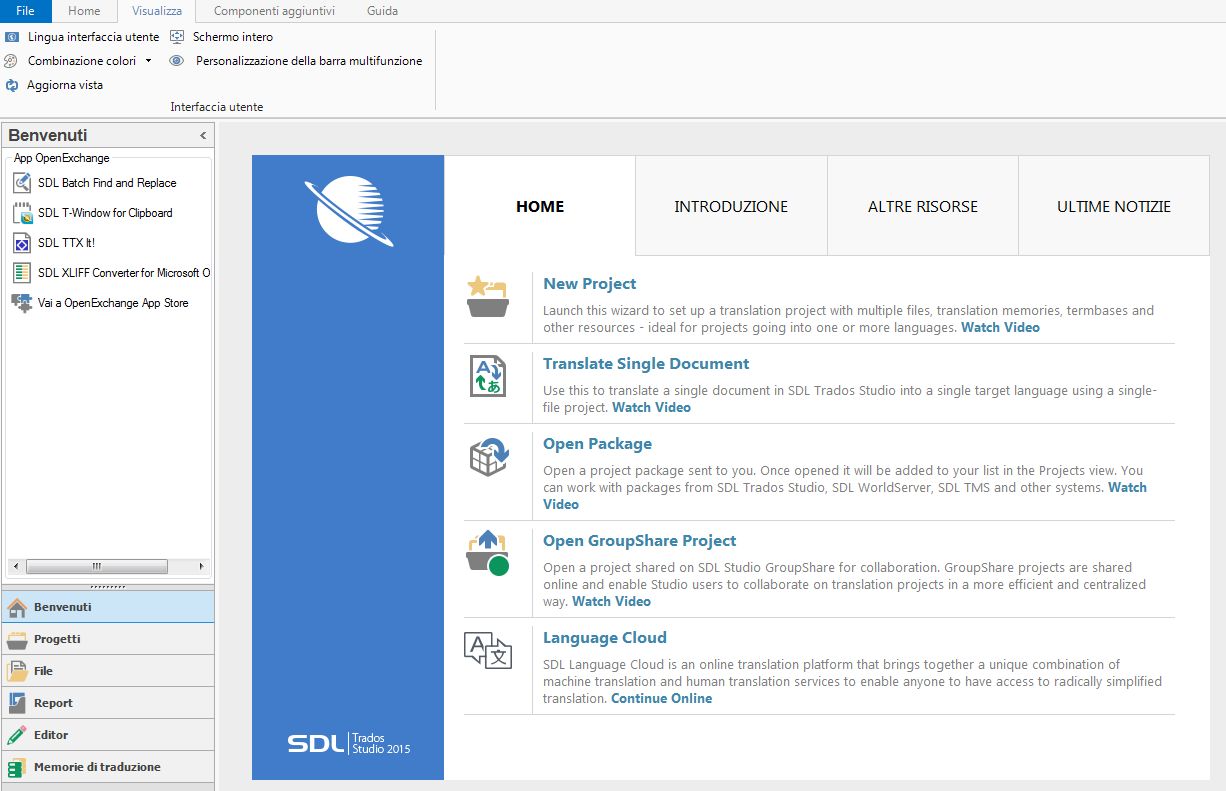The image size is (1226, 791).
Task: Open the Memorie di traduzione view label
Action: click(97, 767)
